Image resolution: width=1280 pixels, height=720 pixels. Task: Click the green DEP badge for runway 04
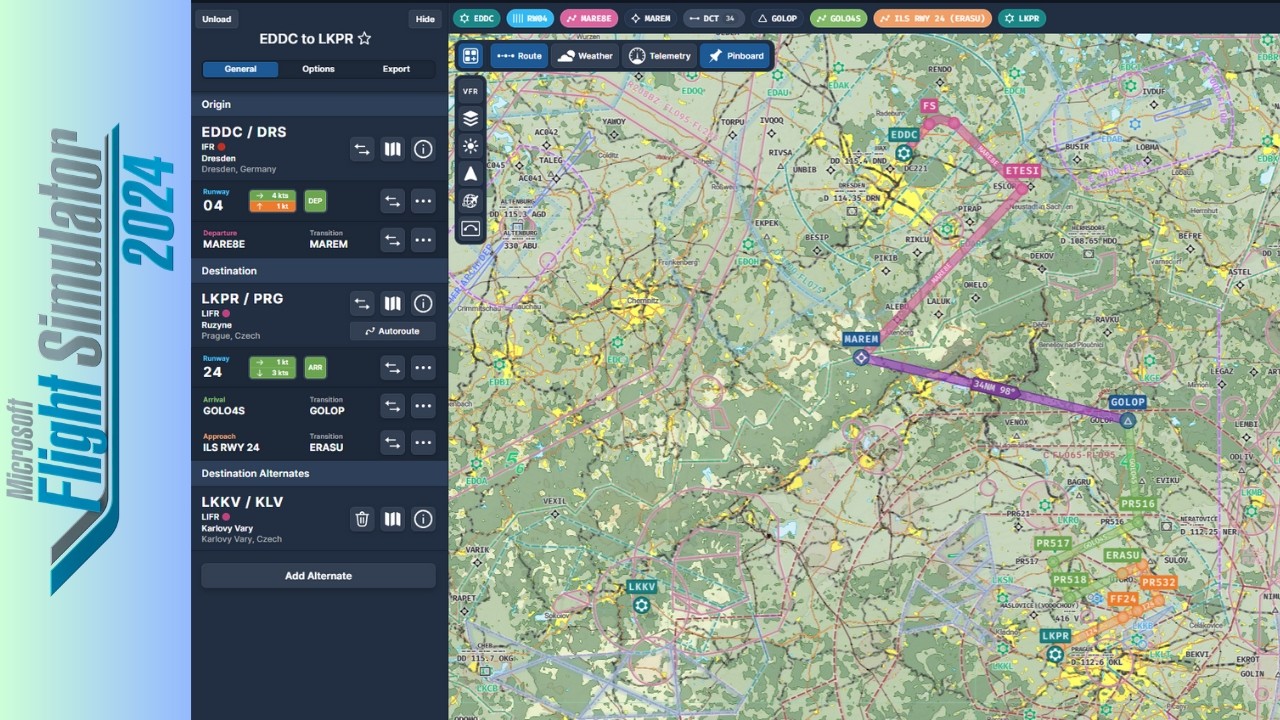click(315, 201)
